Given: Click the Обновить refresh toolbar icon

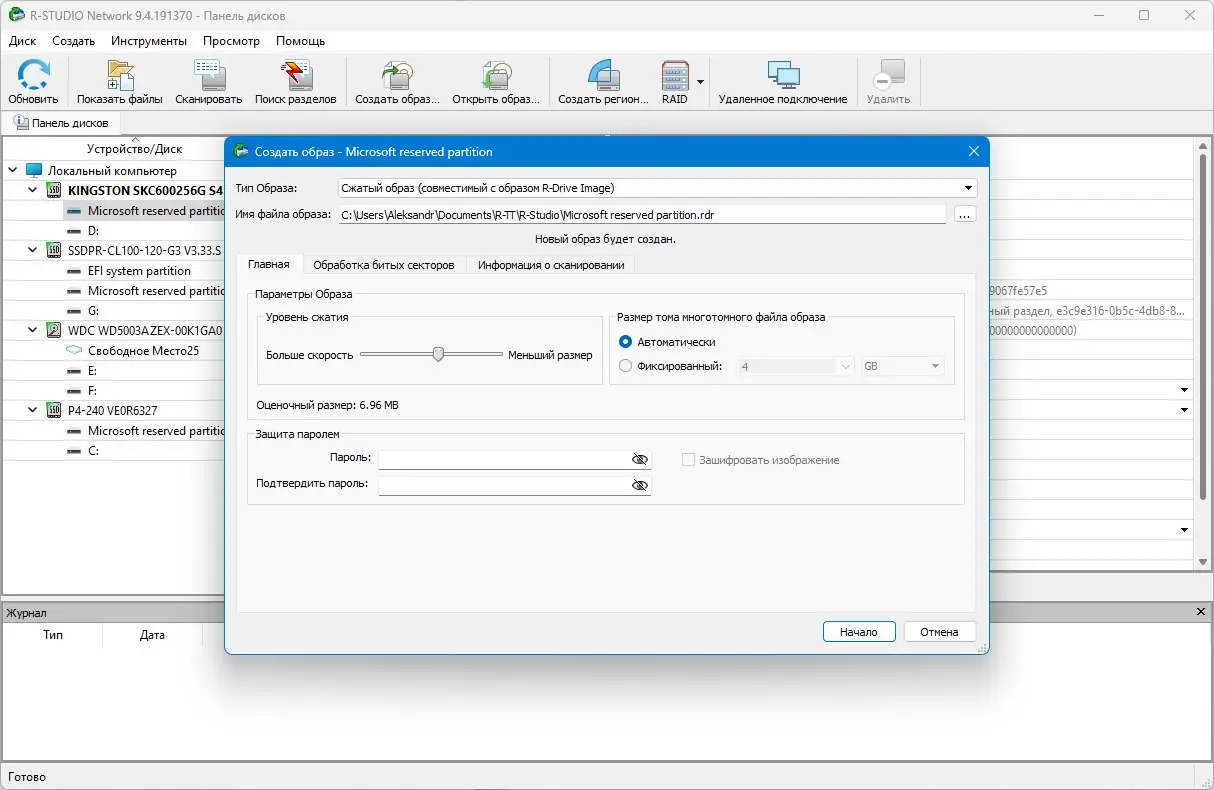Looking at the screenshot, I should point(33,75).
